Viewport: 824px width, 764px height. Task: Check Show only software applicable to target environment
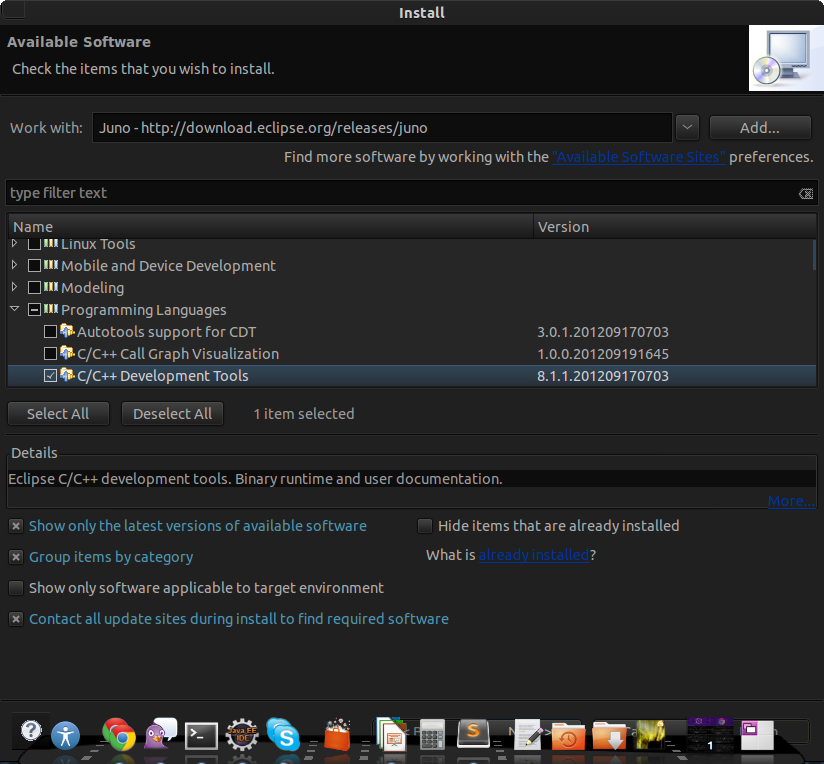tap(16, 588)
